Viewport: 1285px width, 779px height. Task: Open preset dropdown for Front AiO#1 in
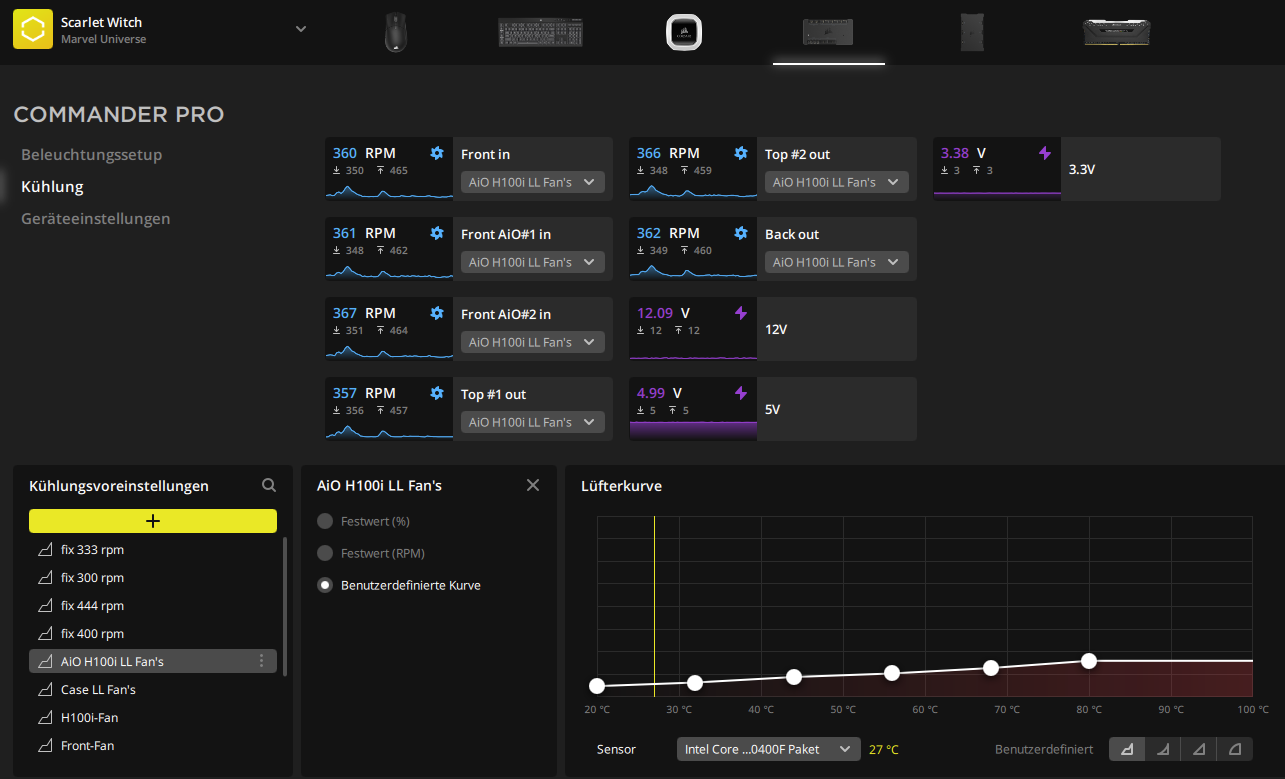click(x=533, y=262)
